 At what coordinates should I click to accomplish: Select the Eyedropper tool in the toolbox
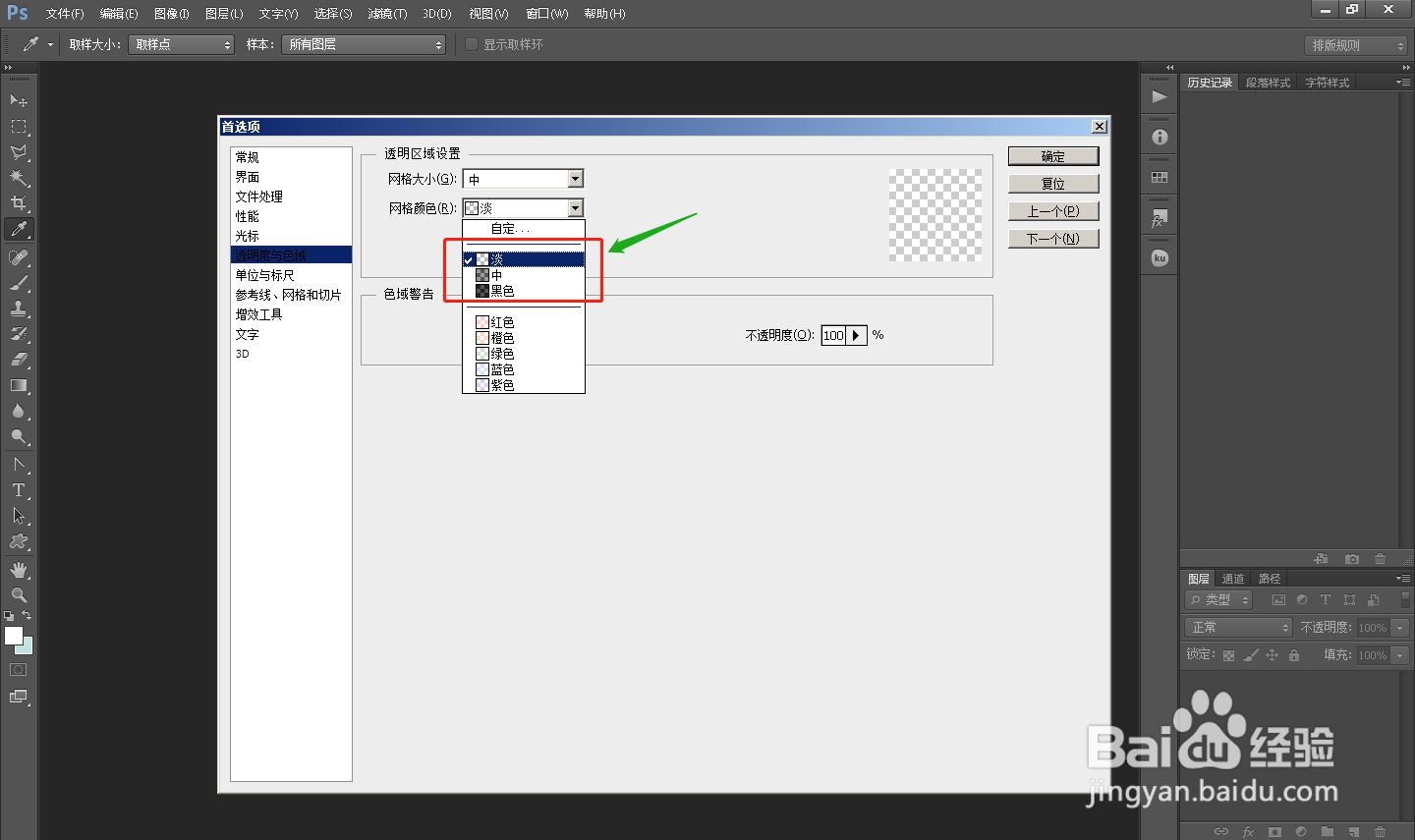[19, 229]
